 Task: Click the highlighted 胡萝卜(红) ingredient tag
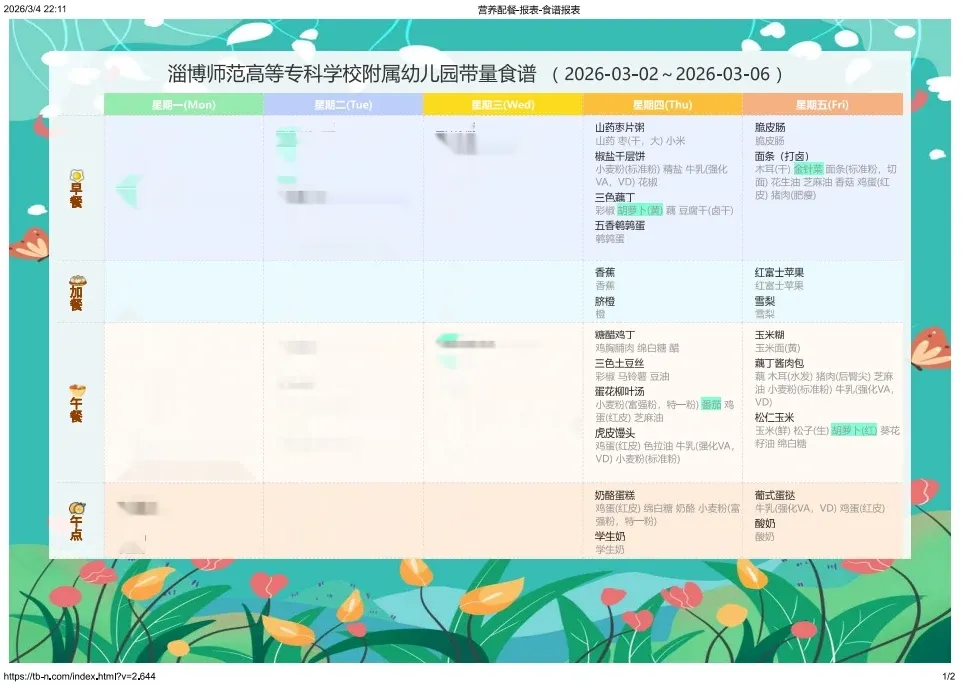[854, 430]
